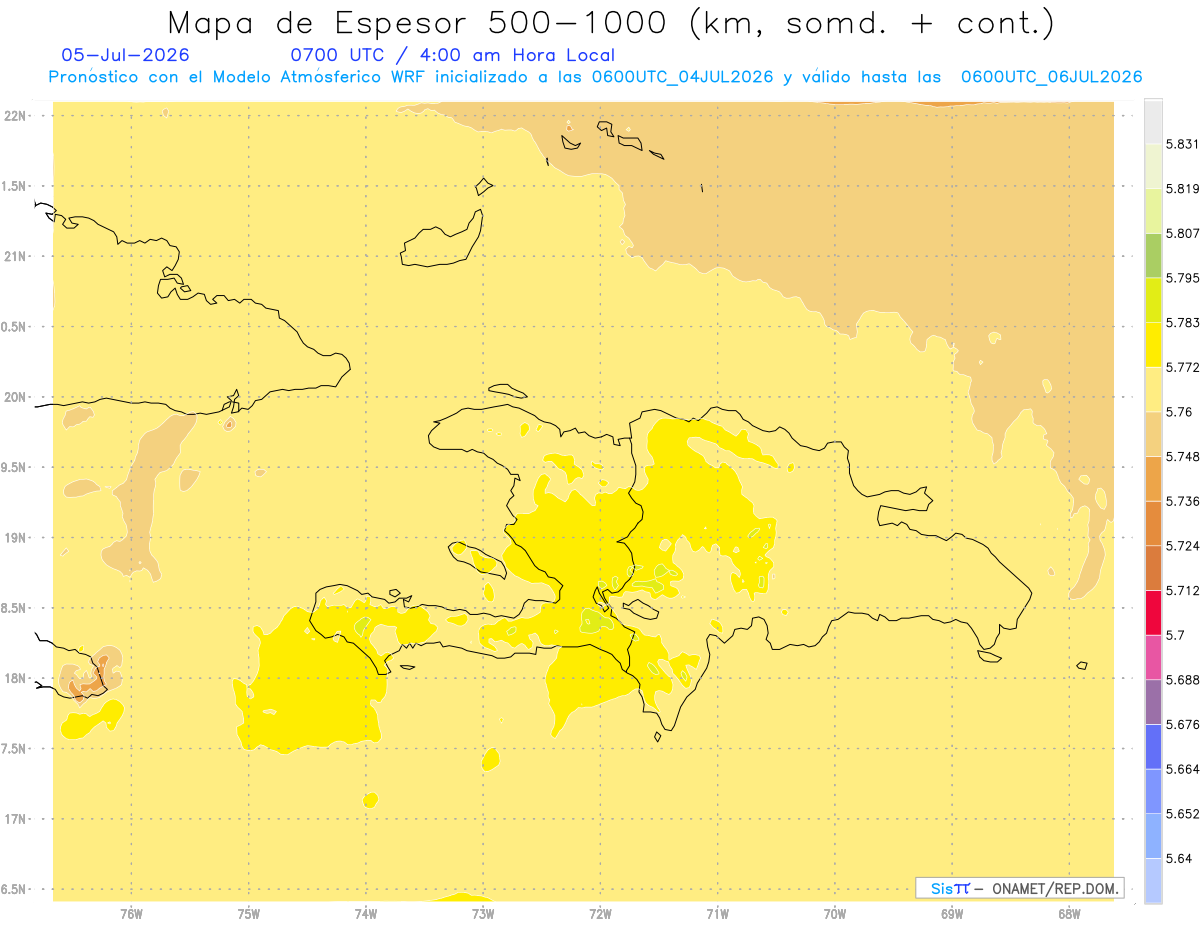Image resolution: width=1200 pixels, height=927 pixels.
Task: Click the 76W longitude label
Action: [131, 913]
